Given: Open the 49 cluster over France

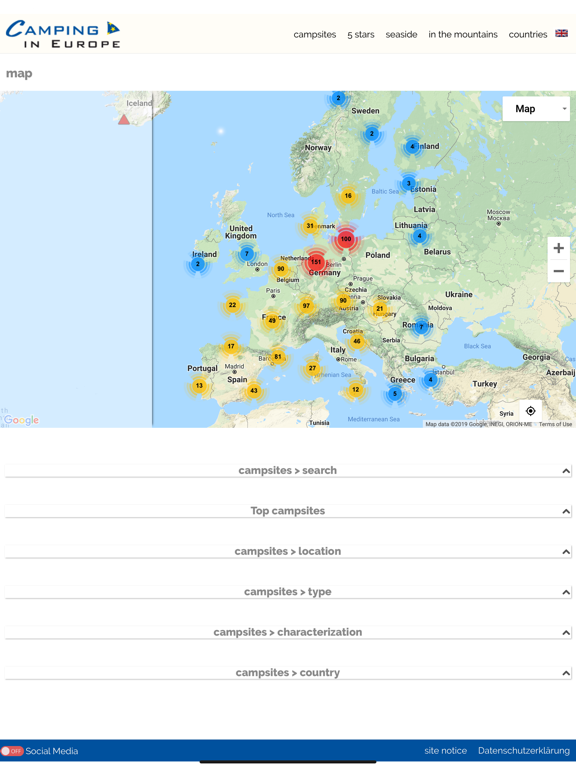Looking at the screenshot, I should click(x=272, y=320).
